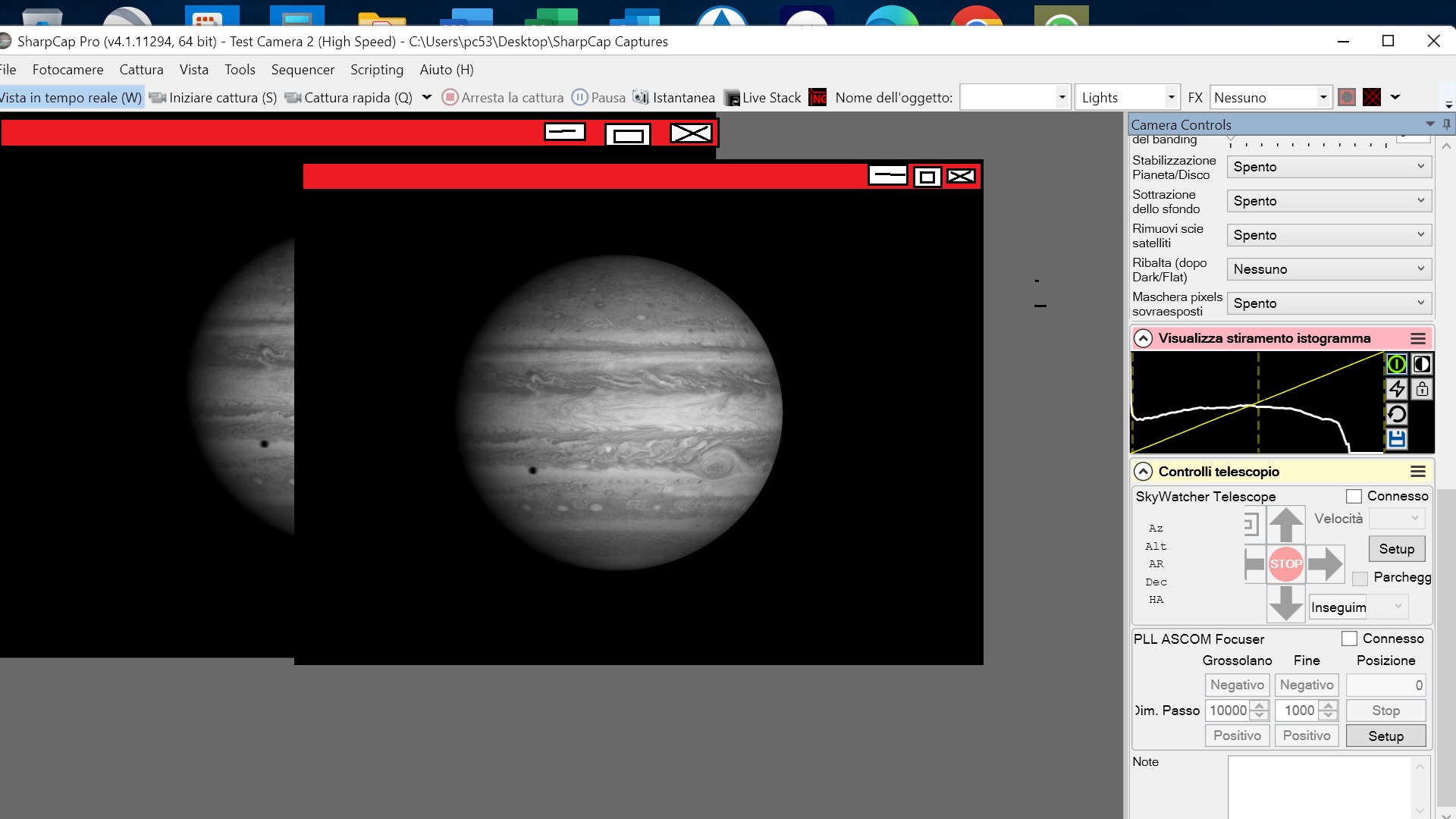Collapse the Visualizza stiramento istogramma section
Screen dimensions: 1456x819
[x=1143, y=338]
